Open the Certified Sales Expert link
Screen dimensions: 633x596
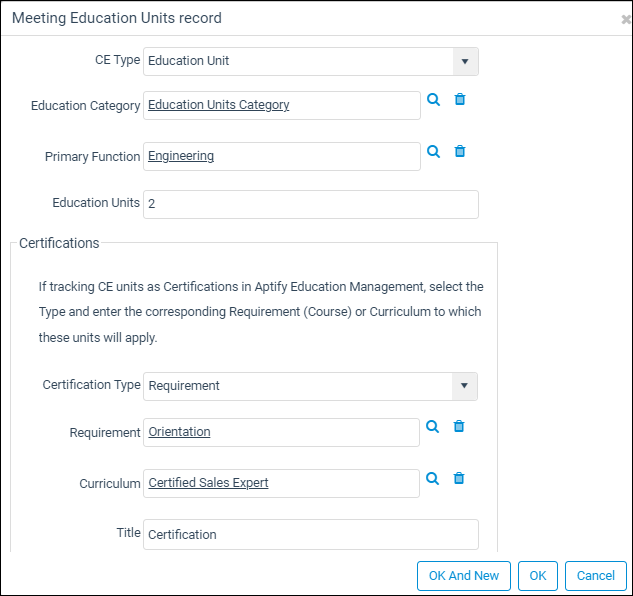click(208, 483)
